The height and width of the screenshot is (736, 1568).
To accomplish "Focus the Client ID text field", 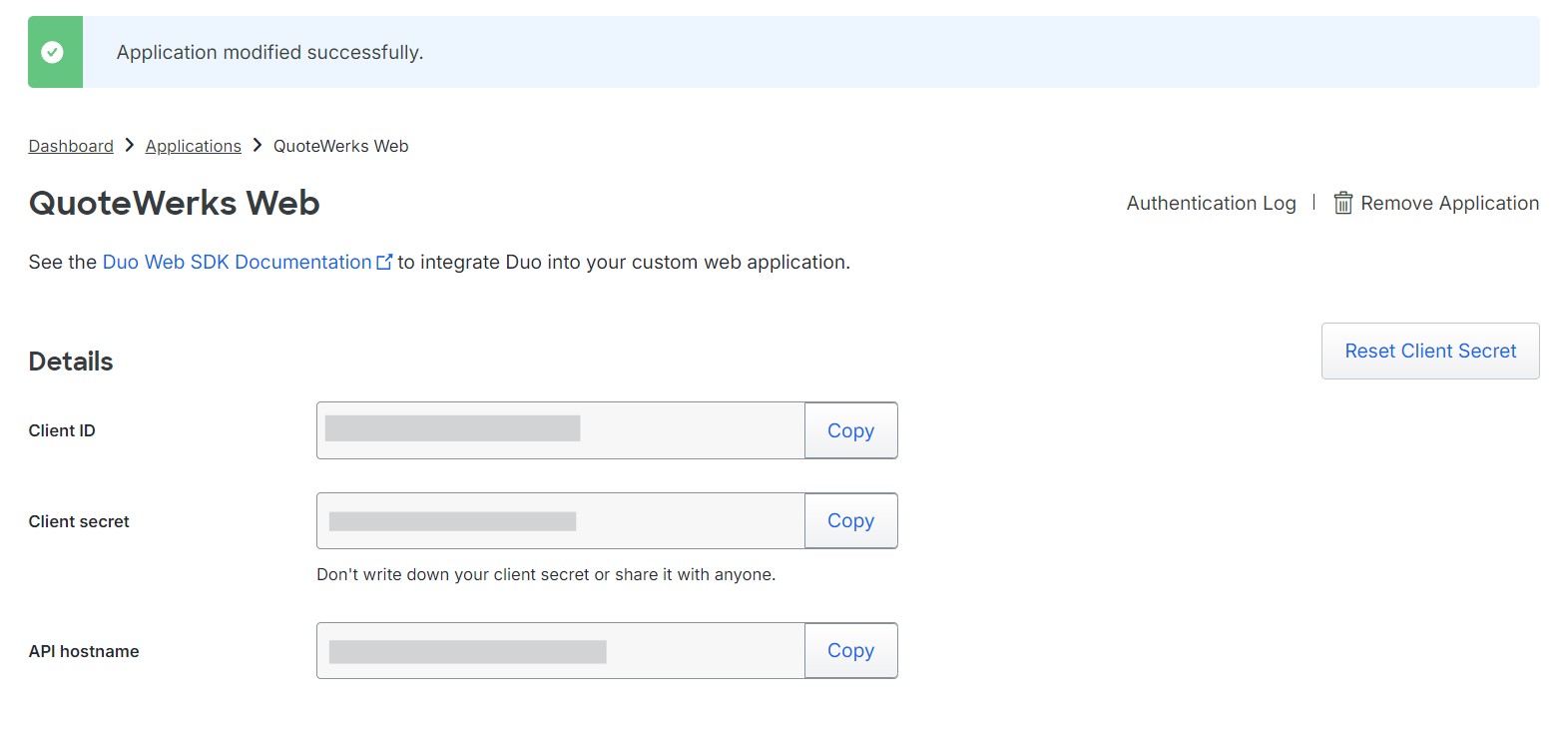I will (x=560, y=430).
